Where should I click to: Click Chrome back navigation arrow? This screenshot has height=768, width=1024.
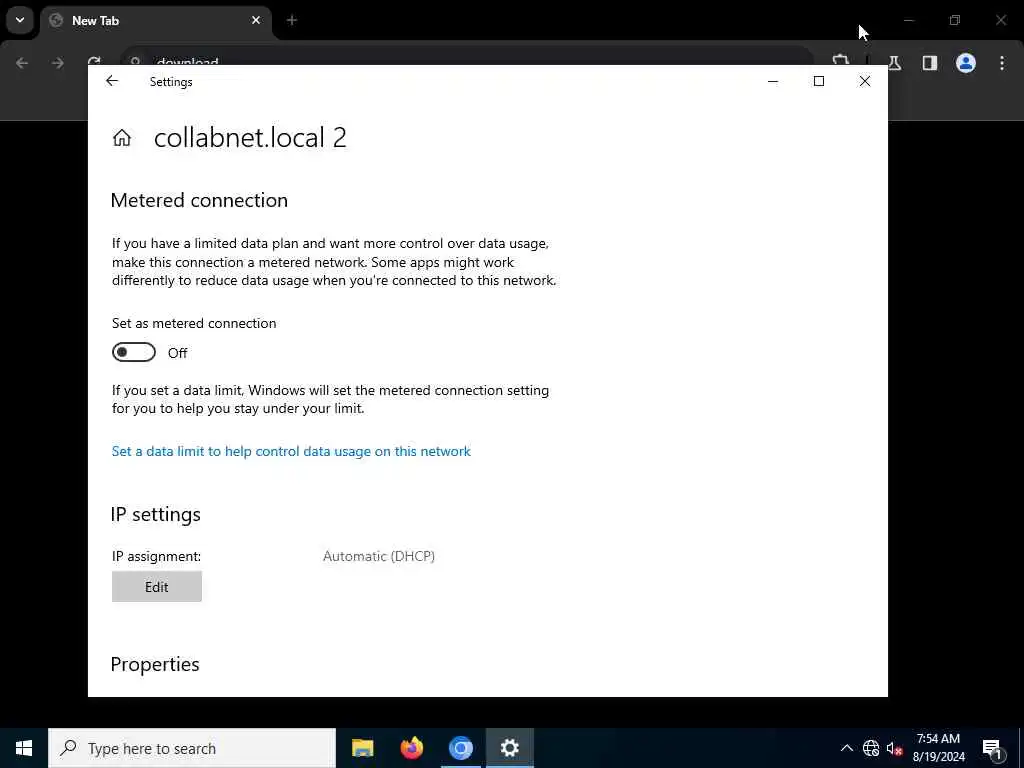(22, 63)
